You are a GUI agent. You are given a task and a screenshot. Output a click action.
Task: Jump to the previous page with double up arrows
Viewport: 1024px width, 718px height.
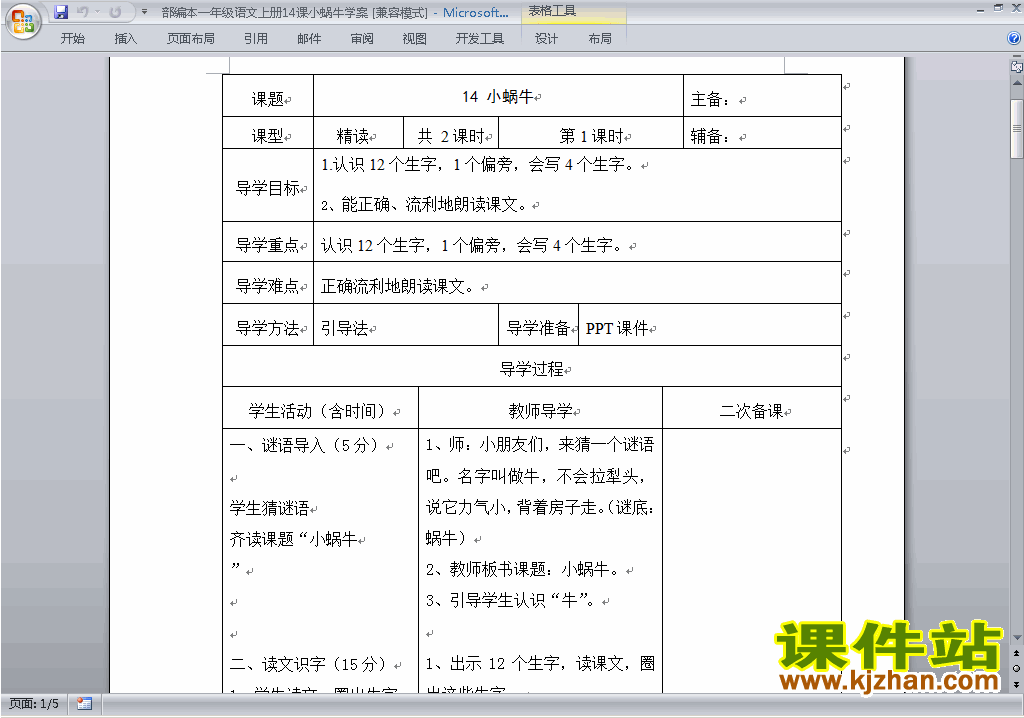point(1016,653)
